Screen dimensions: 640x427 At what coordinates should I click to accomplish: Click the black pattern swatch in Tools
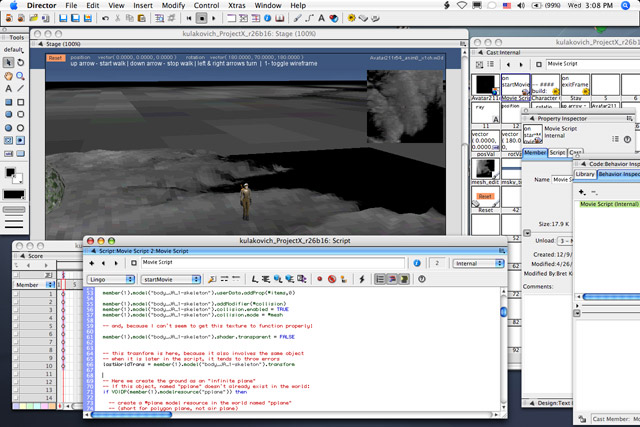pos(14,194)
